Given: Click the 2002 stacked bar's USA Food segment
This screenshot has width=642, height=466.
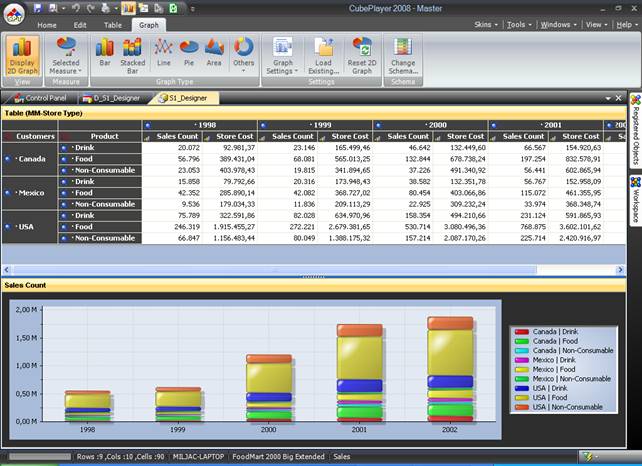Looking at the screenshot, I should click(450, 353).
